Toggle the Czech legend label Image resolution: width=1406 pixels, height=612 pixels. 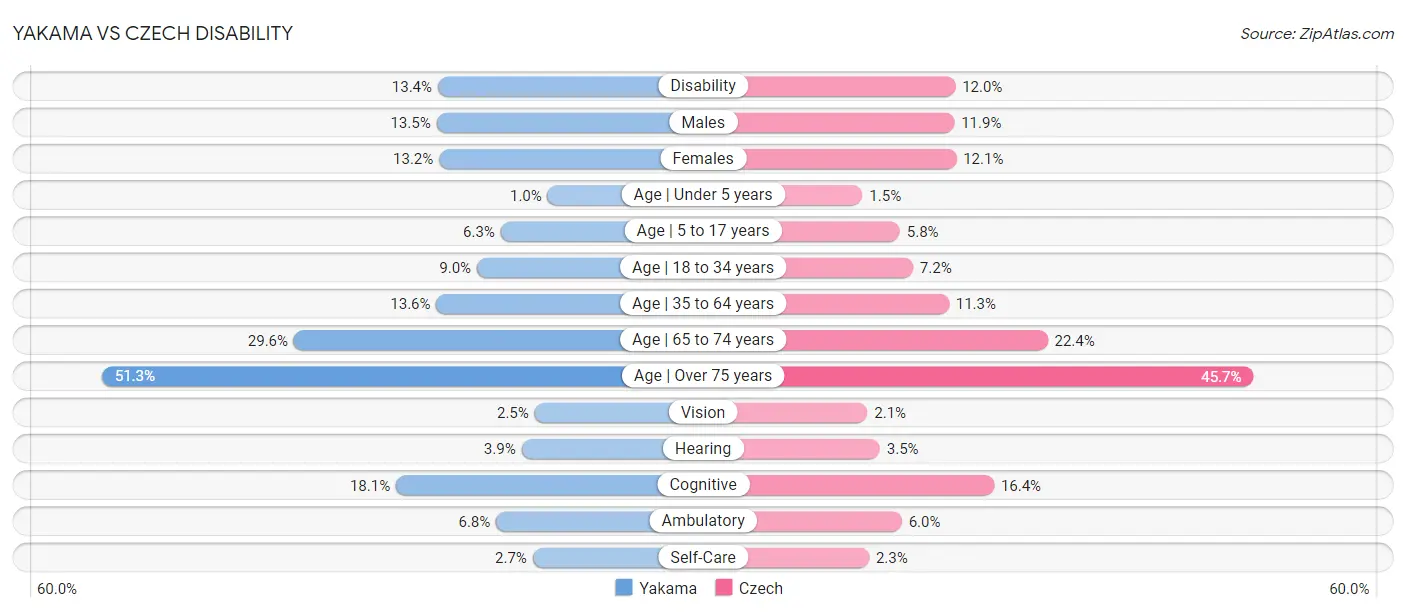(x=761, y=588)
